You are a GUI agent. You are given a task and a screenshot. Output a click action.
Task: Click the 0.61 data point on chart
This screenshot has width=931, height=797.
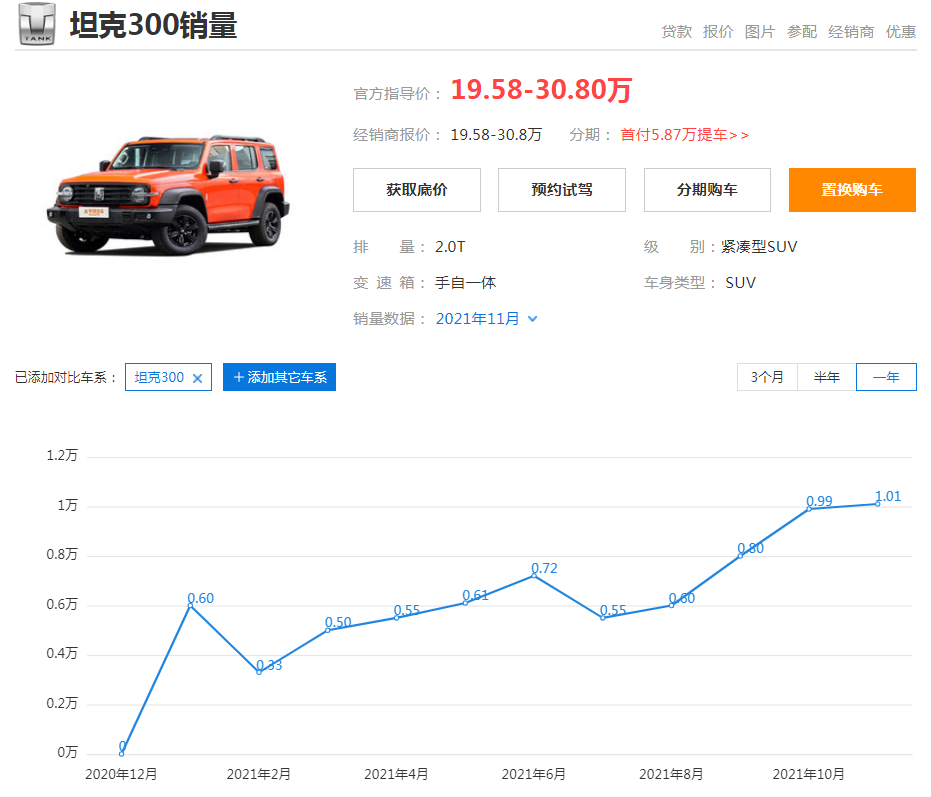(x=465, y=603)
